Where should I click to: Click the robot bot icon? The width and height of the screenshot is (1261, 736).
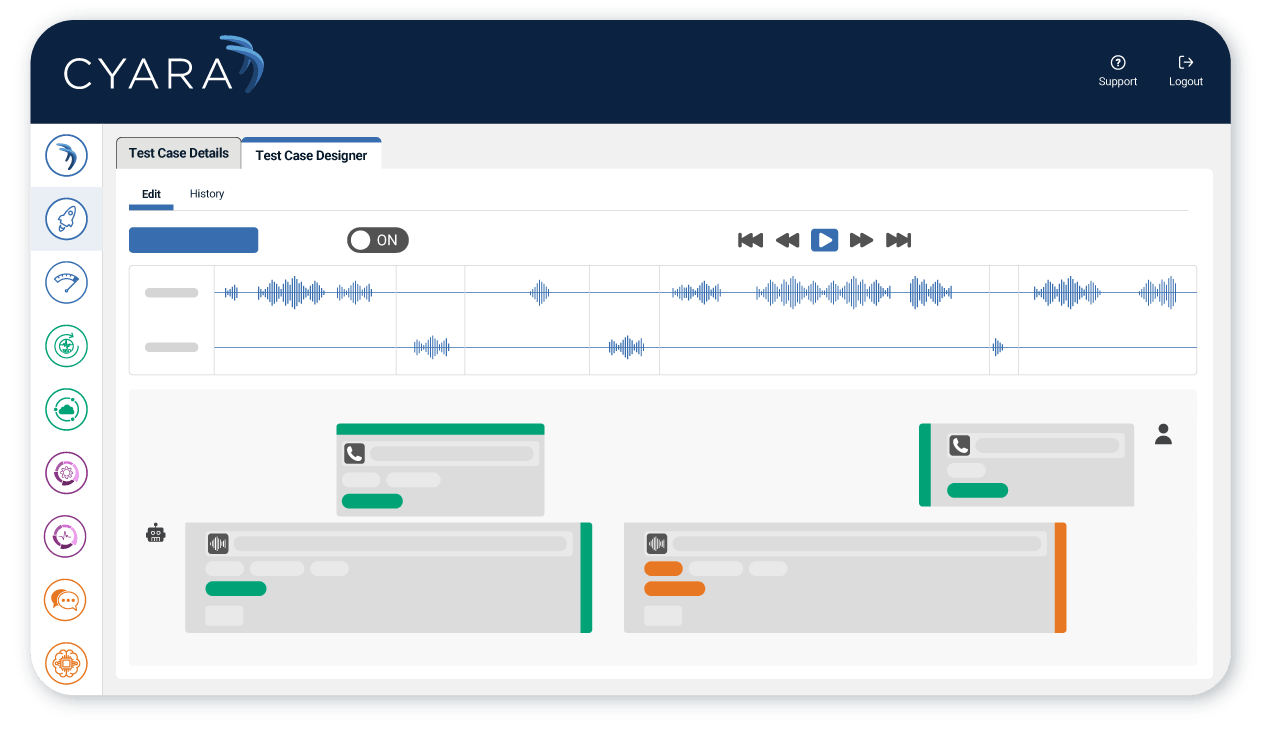tap(155, 534)
